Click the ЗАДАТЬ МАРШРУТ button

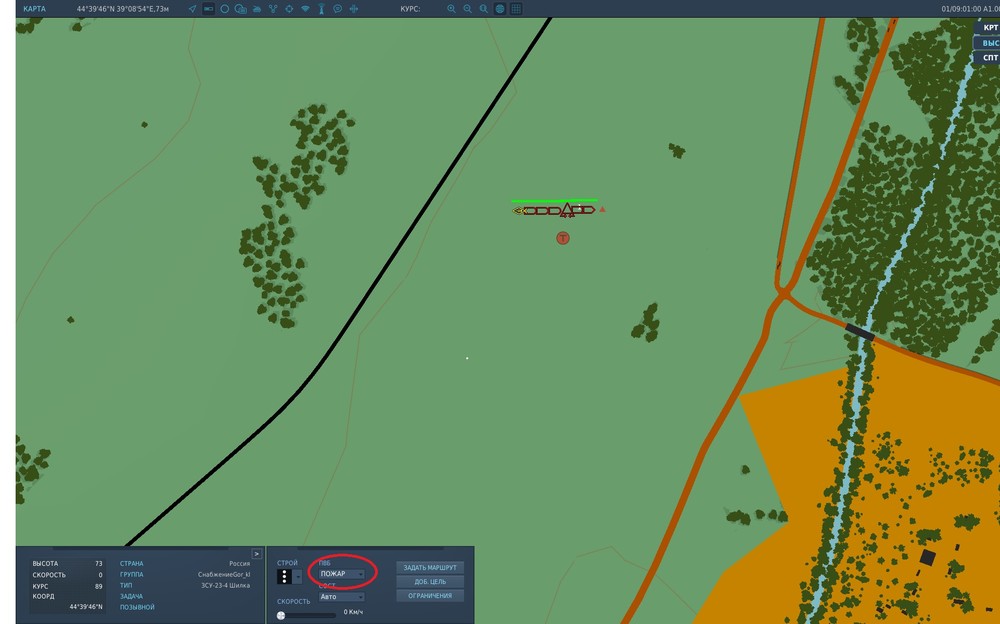coord(430,567)
